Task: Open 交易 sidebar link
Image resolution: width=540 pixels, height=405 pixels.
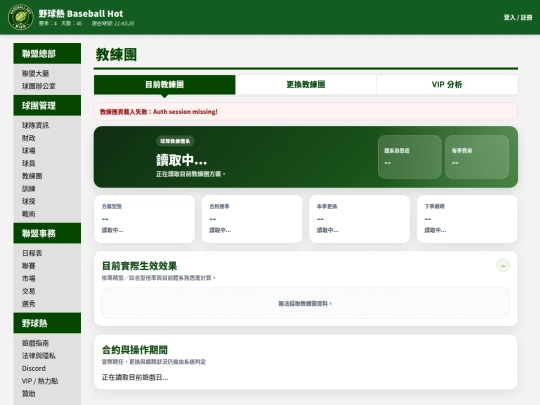Action: tap(29, 291)
